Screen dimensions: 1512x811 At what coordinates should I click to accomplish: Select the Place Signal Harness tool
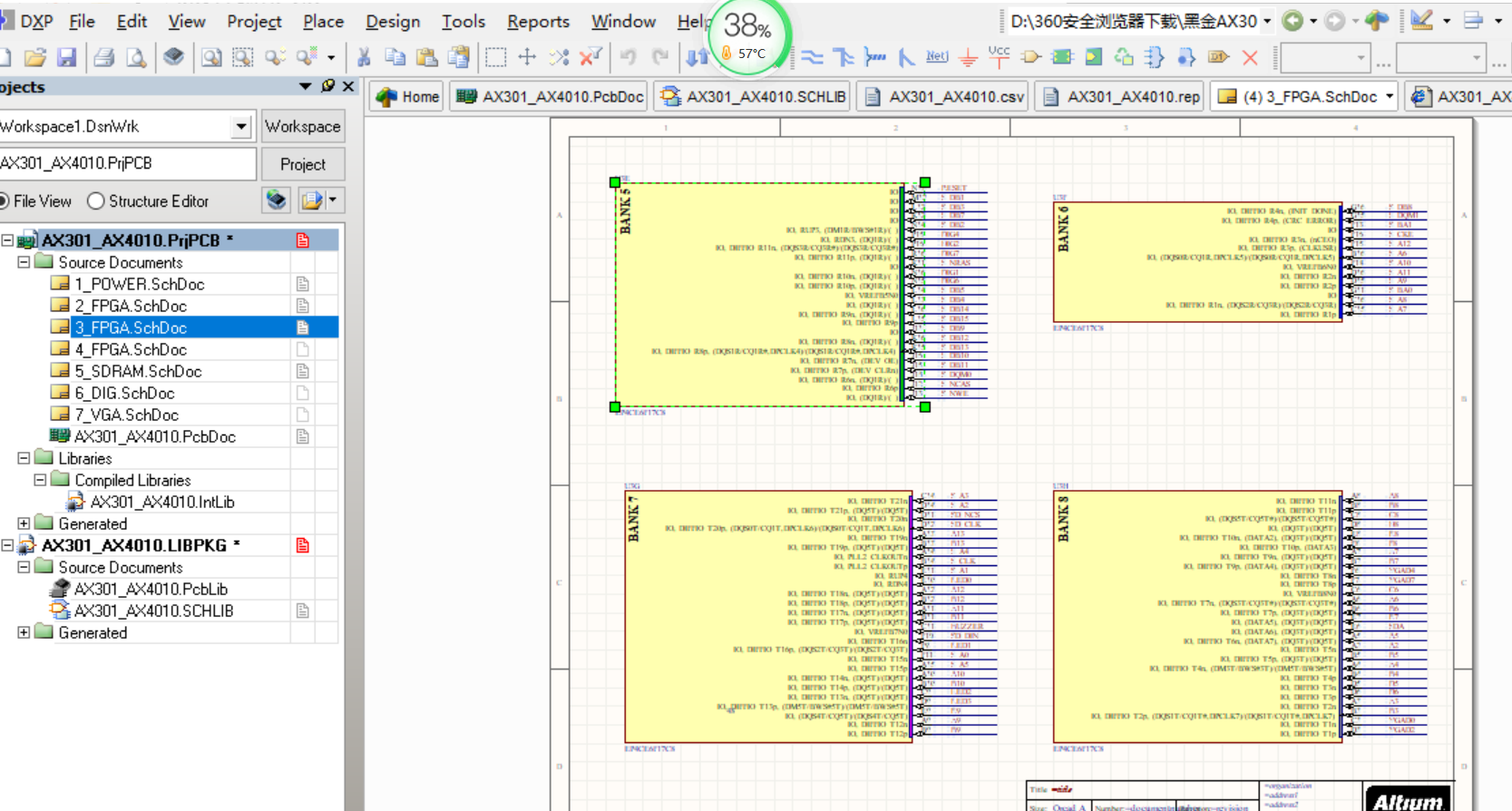point(875,58)
